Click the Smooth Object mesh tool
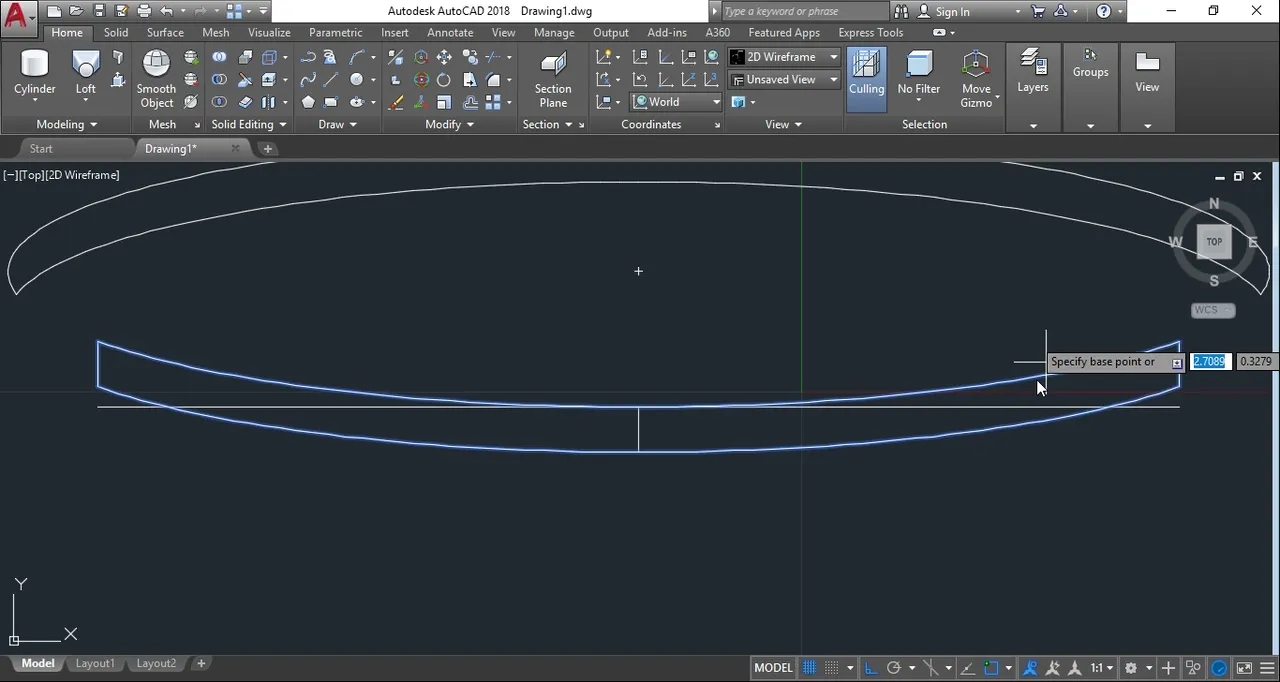1280x682 pixels. pyautogui.click(x=156, y=78)
